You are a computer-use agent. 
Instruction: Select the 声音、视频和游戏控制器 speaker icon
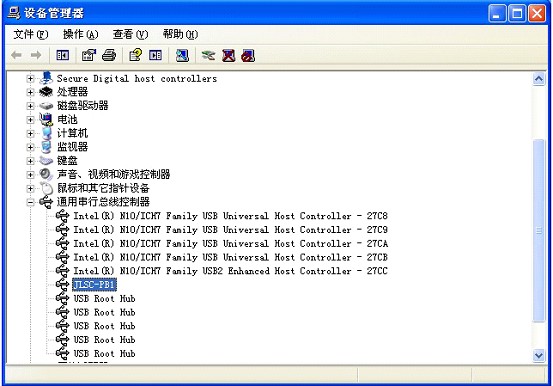tap(46, 174)
